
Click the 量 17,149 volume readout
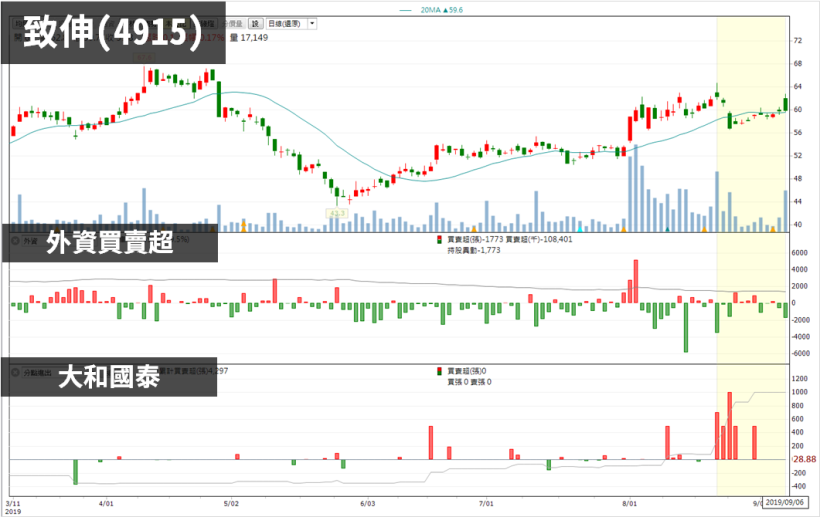coord(249,38)
